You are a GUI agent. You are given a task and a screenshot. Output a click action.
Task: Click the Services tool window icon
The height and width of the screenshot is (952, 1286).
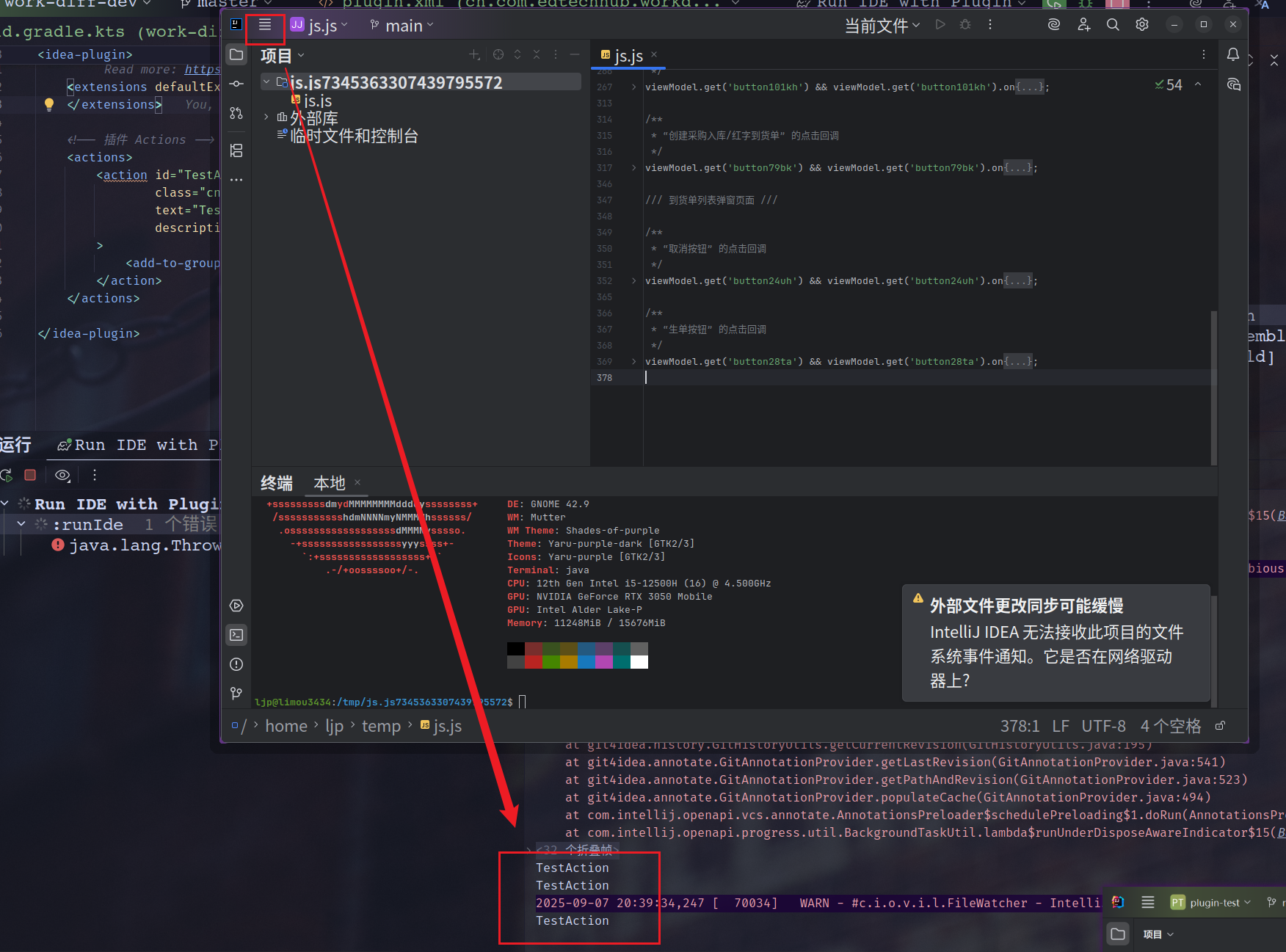236,606
